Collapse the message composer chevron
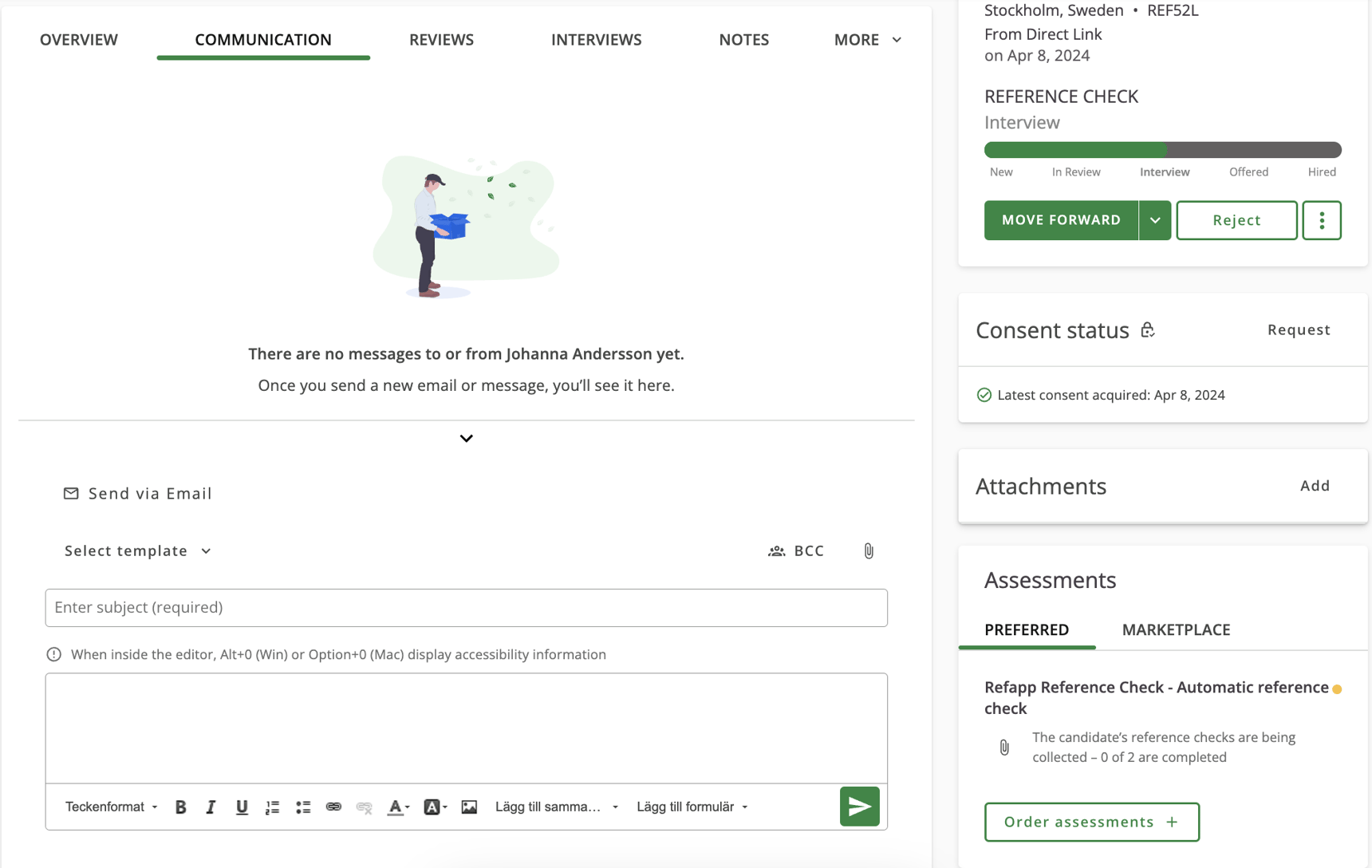Screen dimensions: 1372x868 [467, 438]
